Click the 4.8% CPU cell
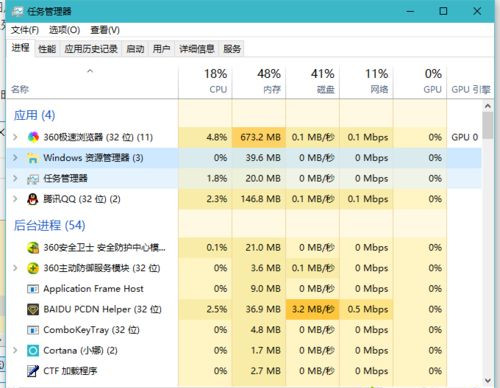 click(205, 137)
